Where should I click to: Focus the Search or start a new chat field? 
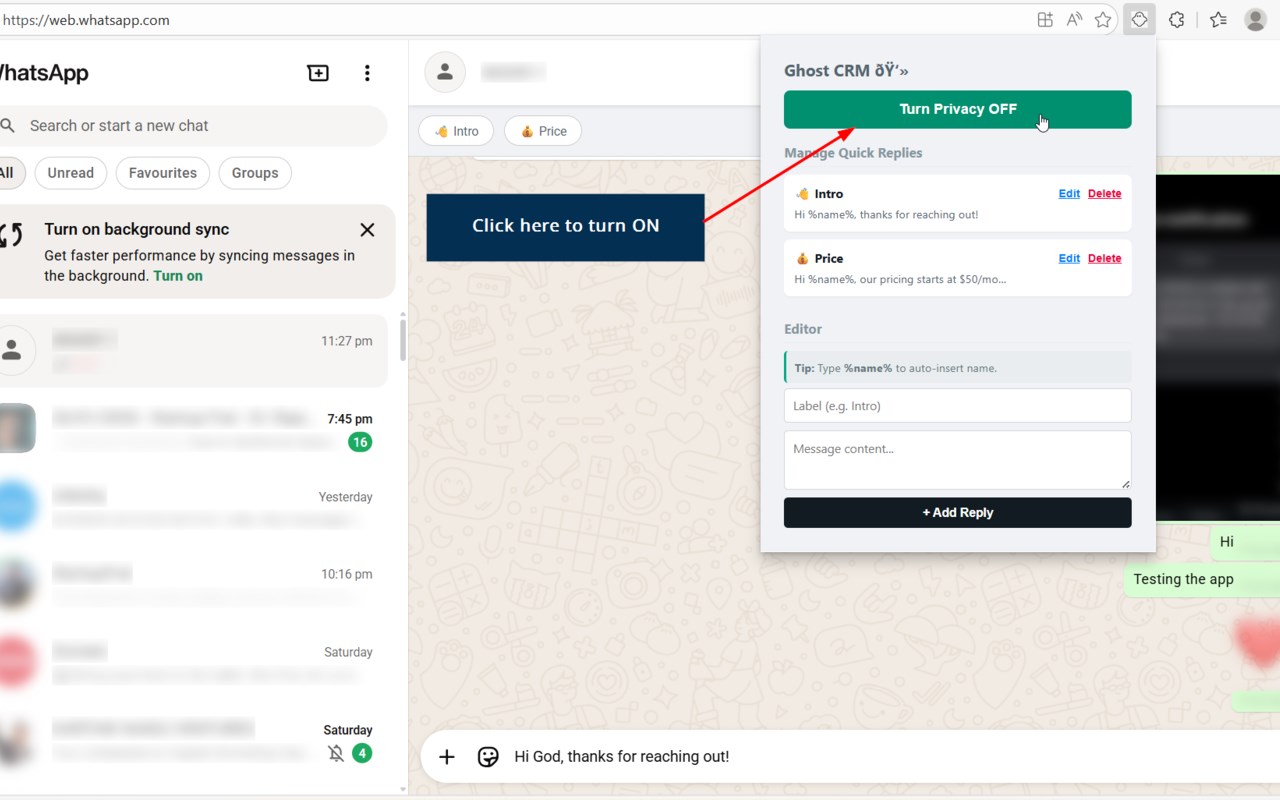coord(194,126)
